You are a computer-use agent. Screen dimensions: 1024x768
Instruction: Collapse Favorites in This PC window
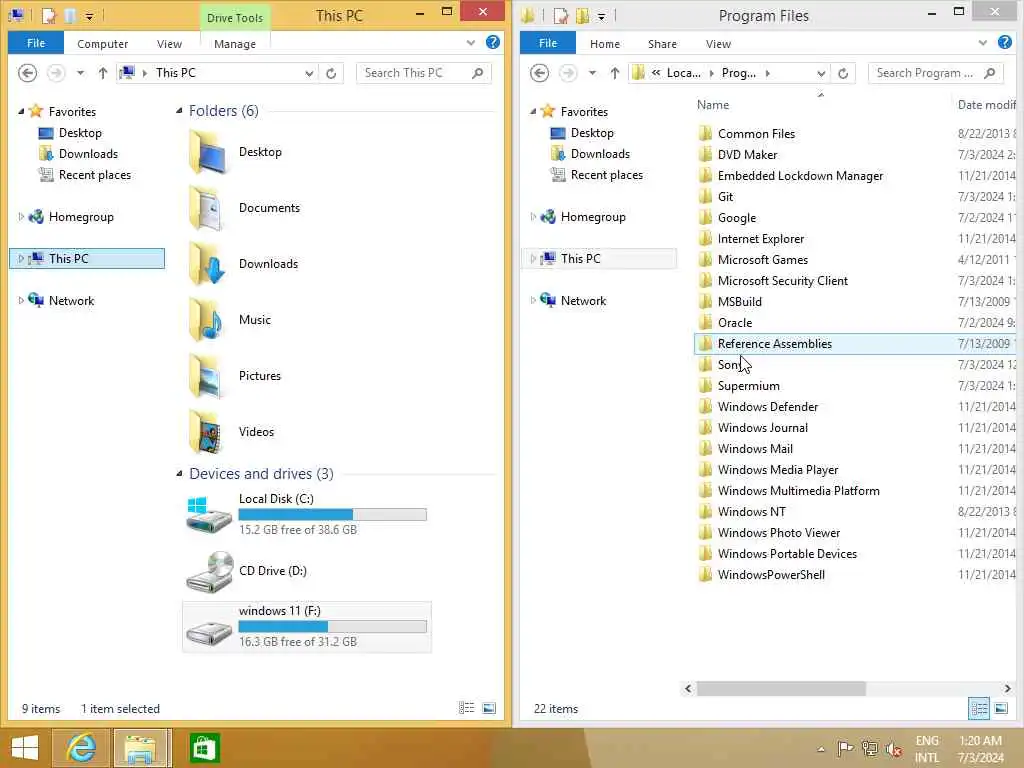tap(21, 112)
